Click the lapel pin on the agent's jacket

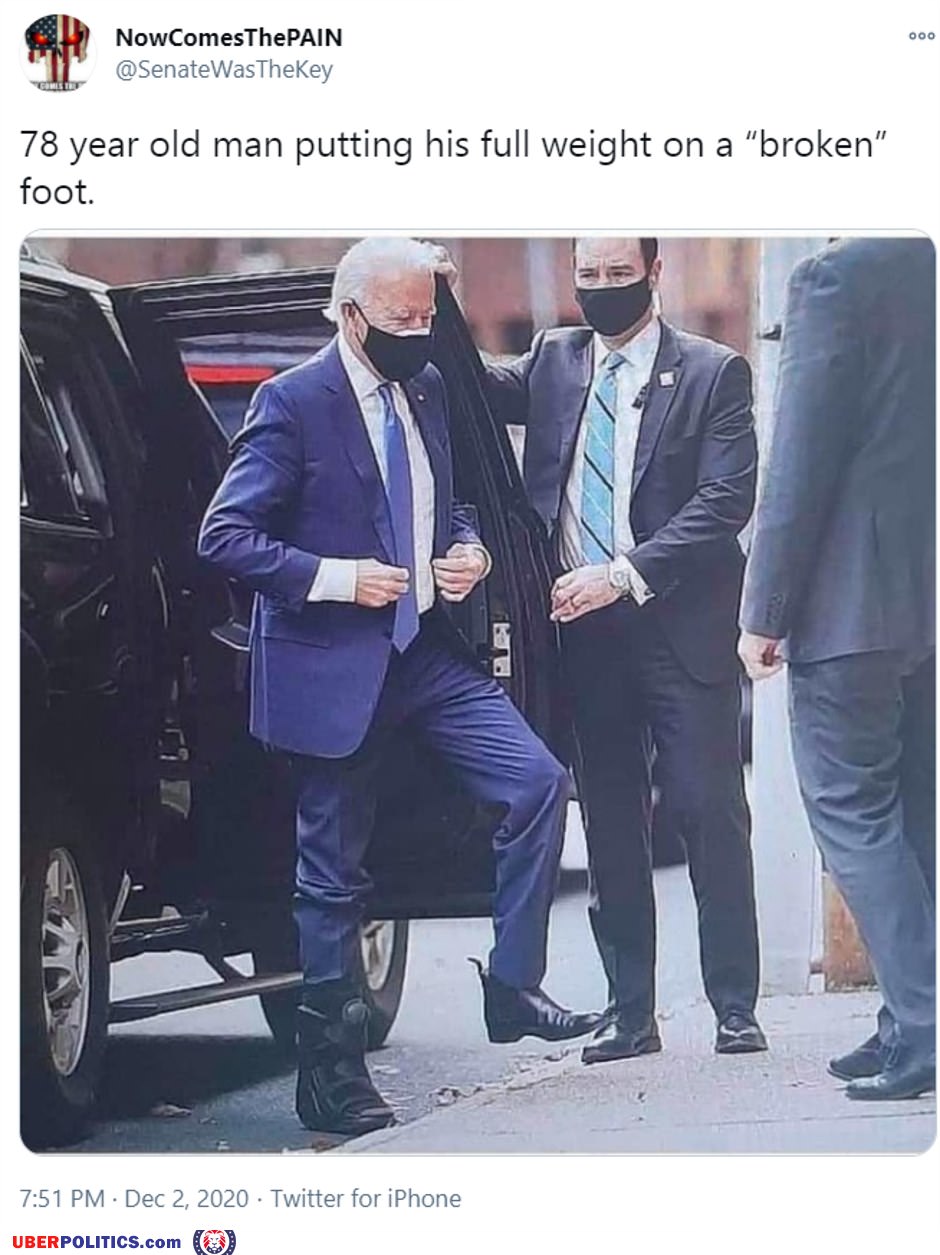pyautogui.click(x=667, y=378)
